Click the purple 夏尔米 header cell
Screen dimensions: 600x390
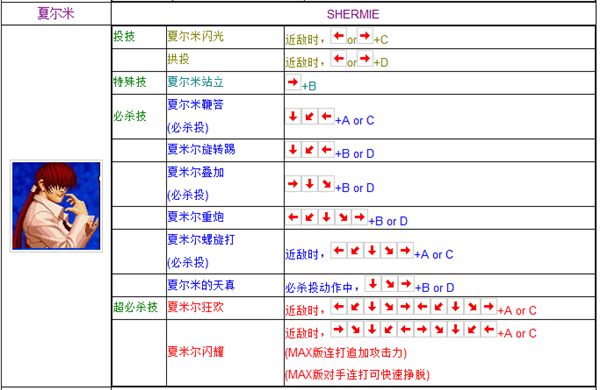pos(56,13)
